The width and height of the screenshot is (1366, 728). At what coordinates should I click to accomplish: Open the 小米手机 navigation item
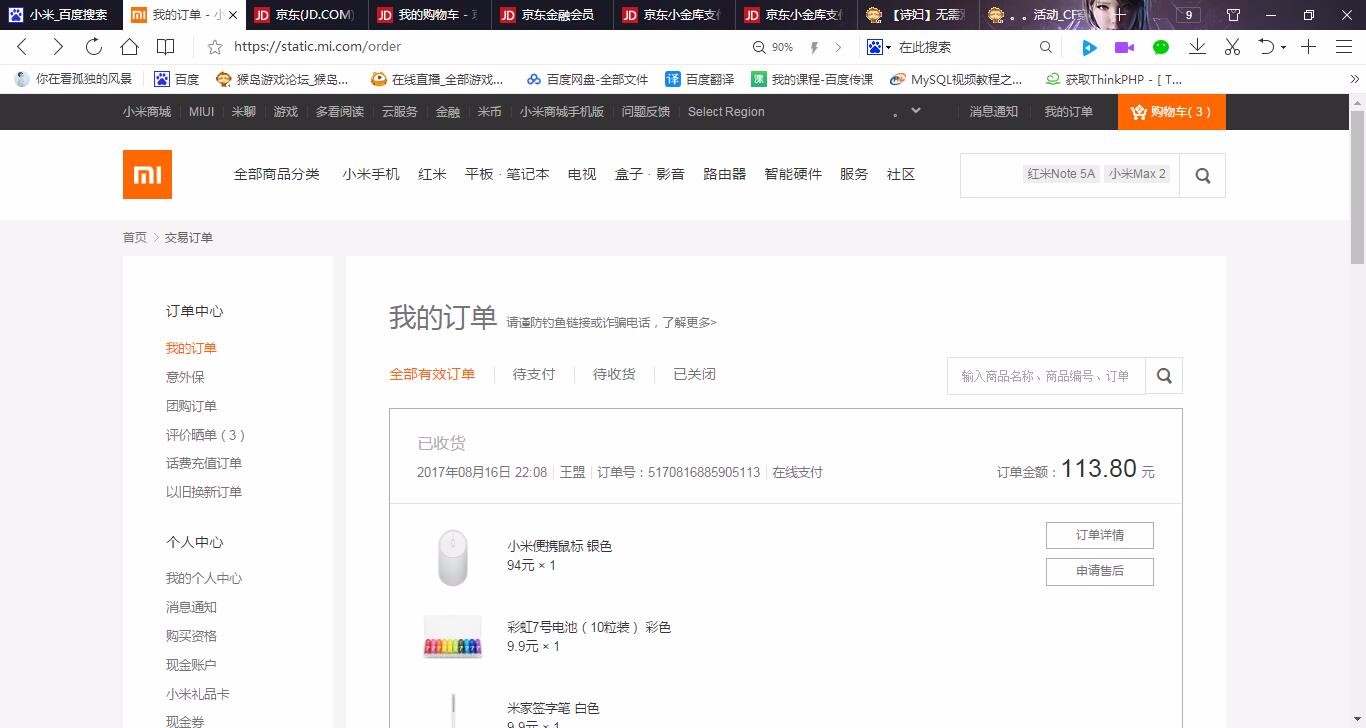point(371,174)
